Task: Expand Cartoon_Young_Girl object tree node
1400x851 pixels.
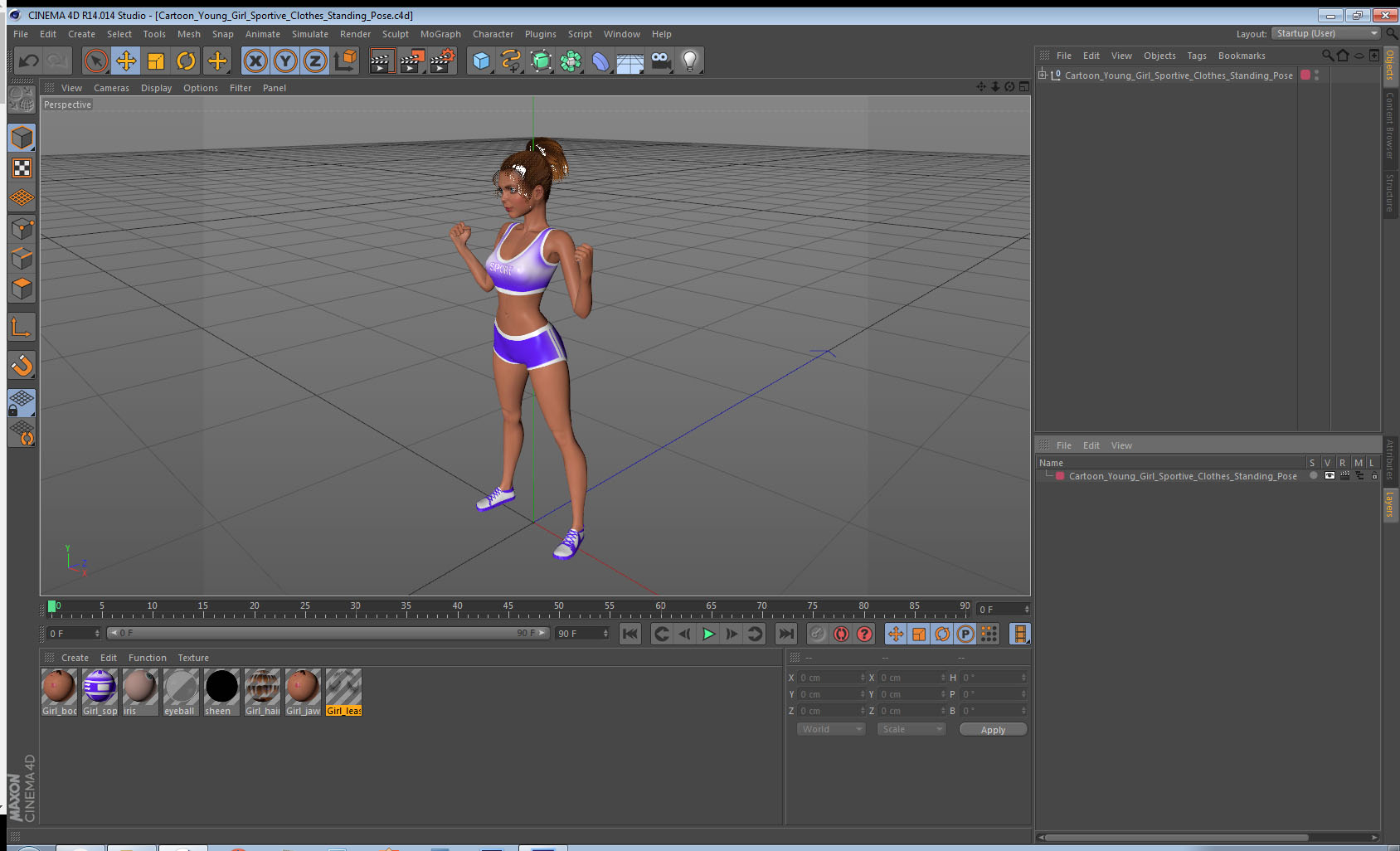Action: click(1043, 75)
